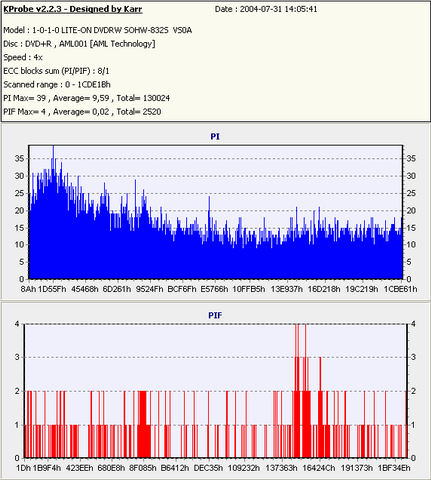Click the 16424Ch label on PIF axis
Image resolution: width=431 pixels, height=480 pixels.
tap(318, 468)
